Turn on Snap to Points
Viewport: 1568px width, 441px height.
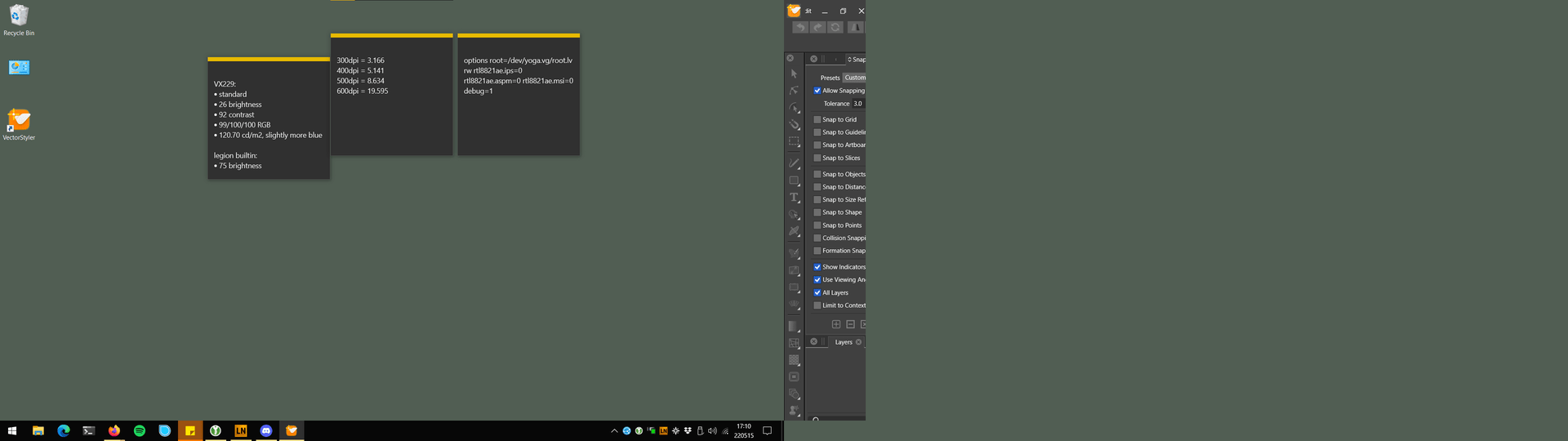coord(817,225)
